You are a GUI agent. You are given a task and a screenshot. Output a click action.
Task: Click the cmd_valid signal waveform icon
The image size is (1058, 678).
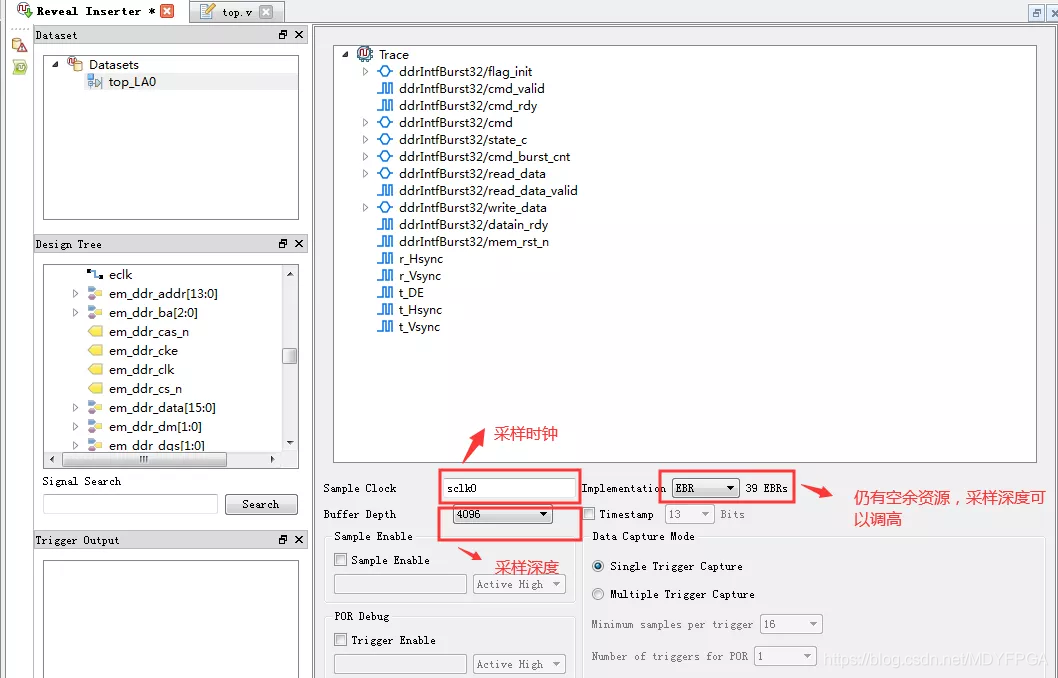click(x=385, y=88)
